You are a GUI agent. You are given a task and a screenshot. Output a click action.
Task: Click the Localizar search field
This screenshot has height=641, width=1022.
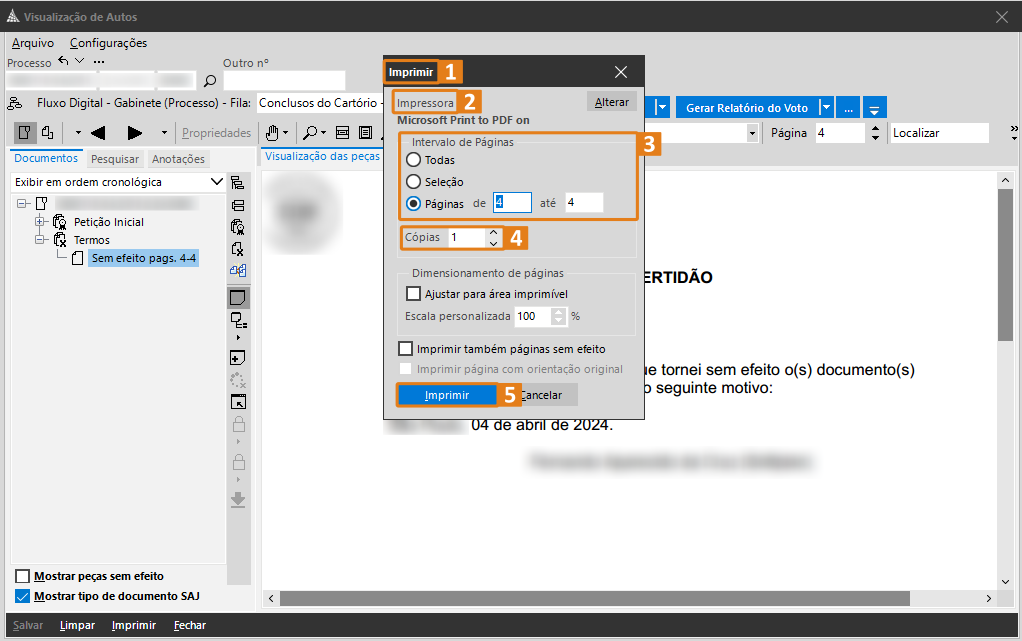pos(939,133)
